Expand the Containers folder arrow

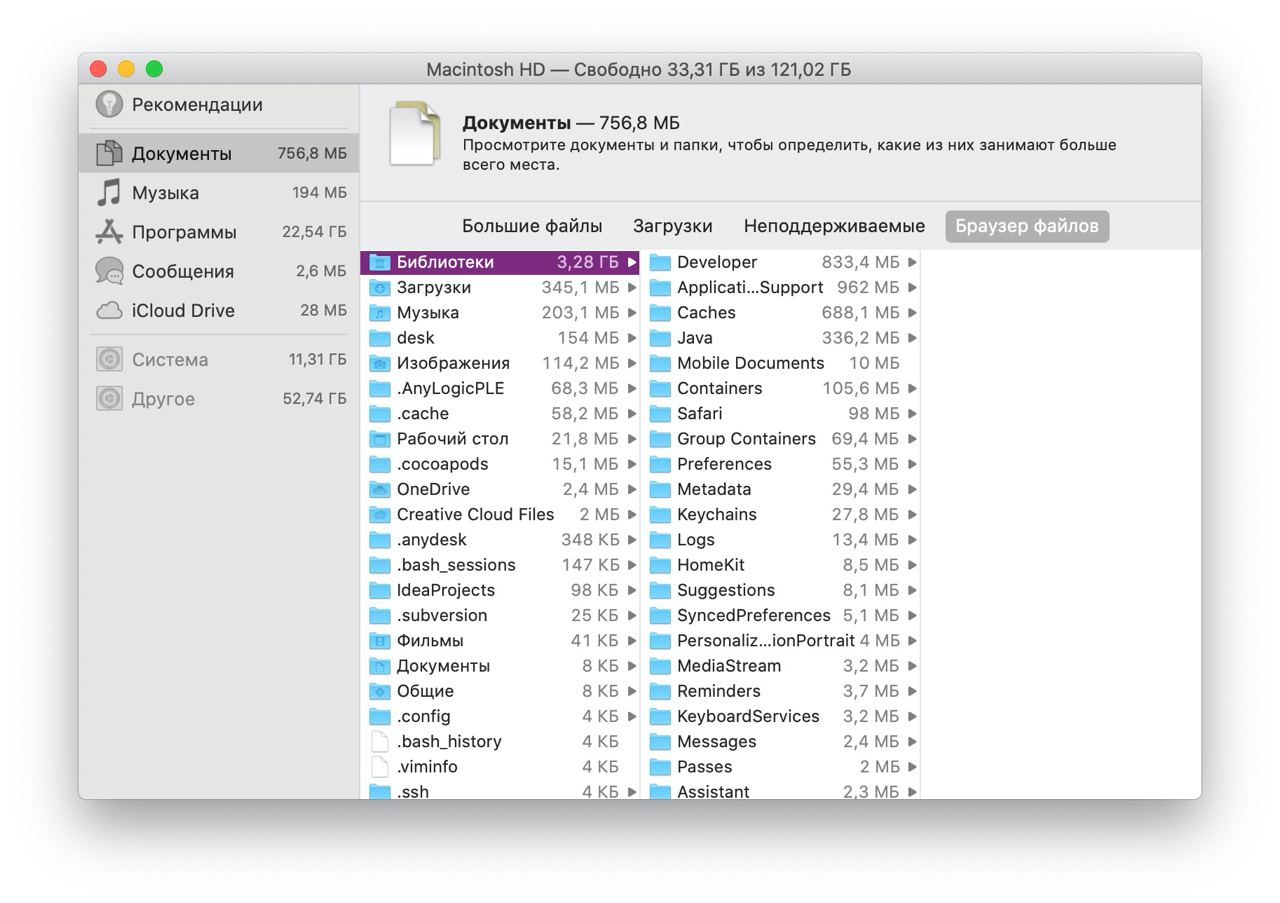coord(912,388)
